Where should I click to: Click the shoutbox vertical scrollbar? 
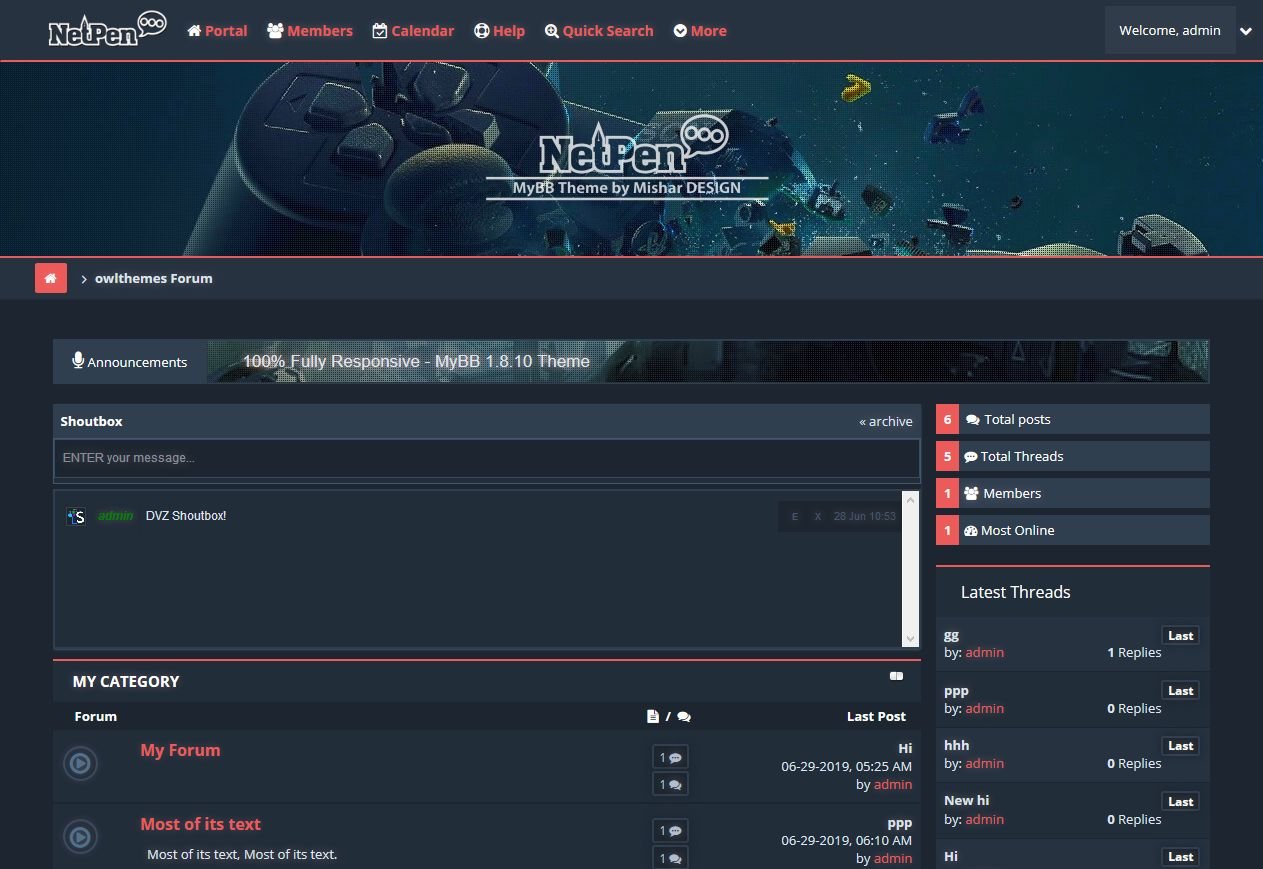pyautogui.click(x=910, y=569)
